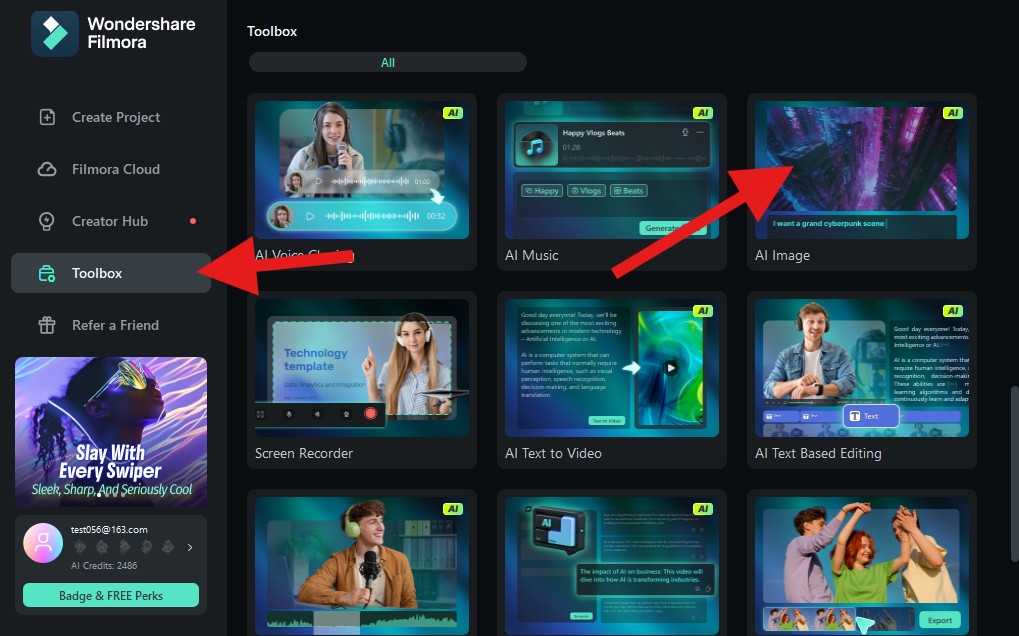Open the AI Voice Cloning tool card
This screenshot has height=636, width=1019.
point(361,182)
